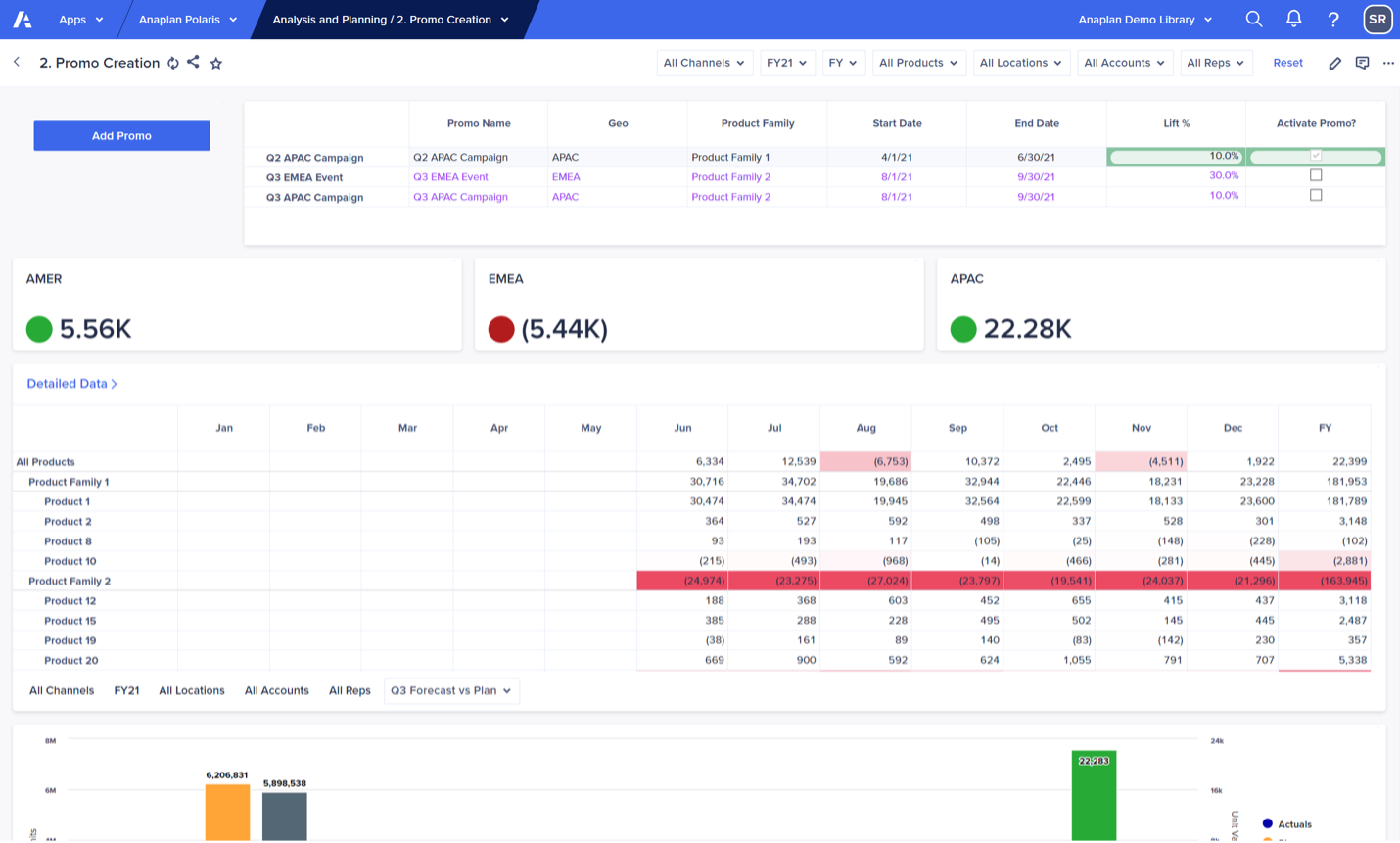Screen dimensions: 1400x843
Task: Open the All Channels filter dropdown
Action: 704,63
